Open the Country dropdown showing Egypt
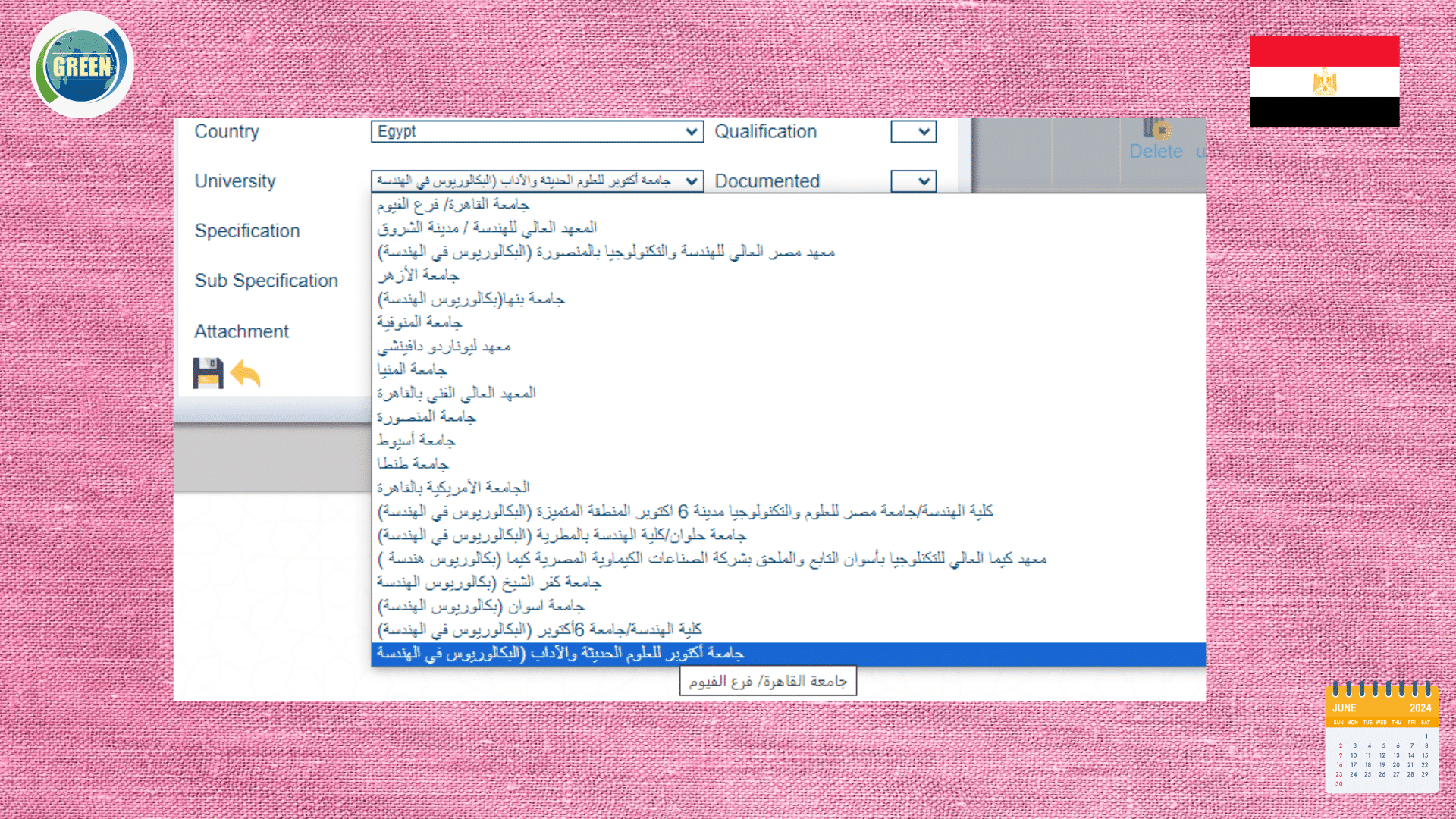Image resolution: width=1456 pixels, height=819 pixels. (x=536, y=131)
